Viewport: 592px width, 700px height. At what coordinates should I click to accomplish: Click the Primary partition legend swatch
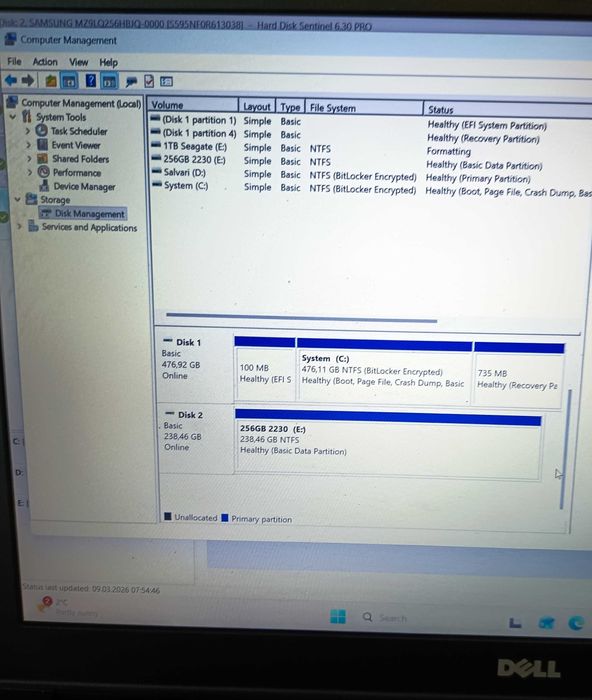point(225,517)
